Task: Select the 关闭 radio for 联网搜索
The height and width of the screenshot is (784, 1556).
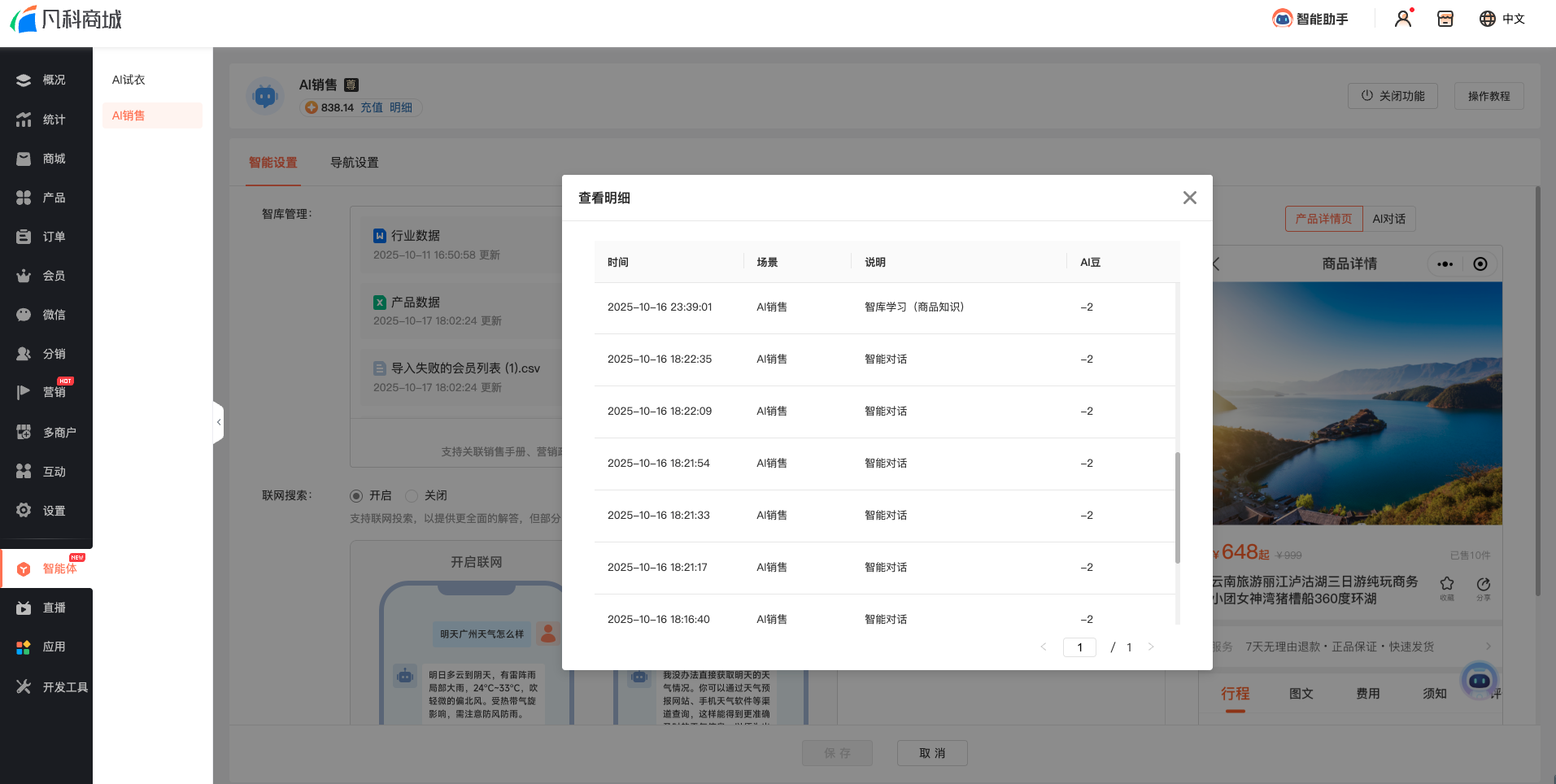Action: click(x=412, y=496)
